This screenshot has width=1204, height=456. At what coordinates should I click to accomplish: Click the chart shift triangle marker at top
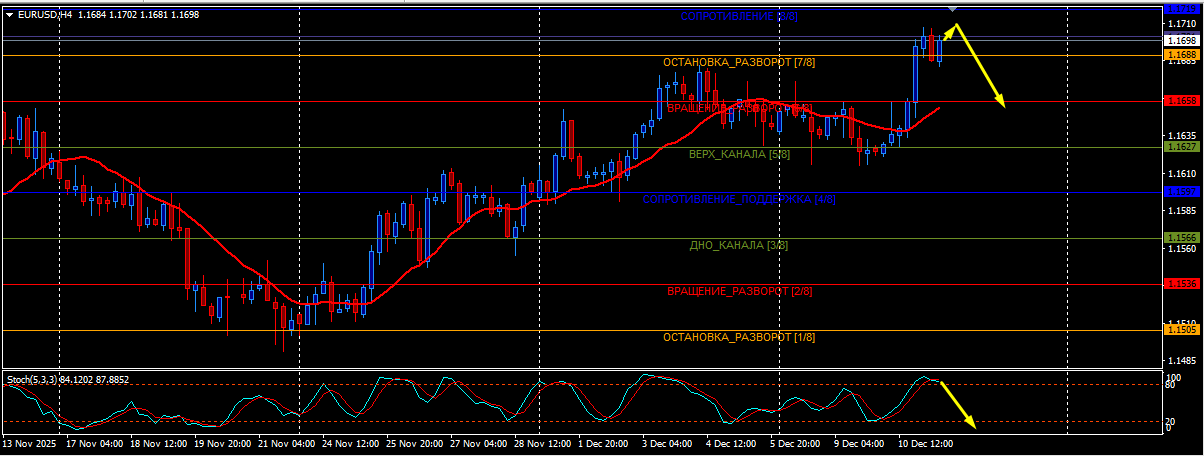pyautogui.click(x=952, y=9)
